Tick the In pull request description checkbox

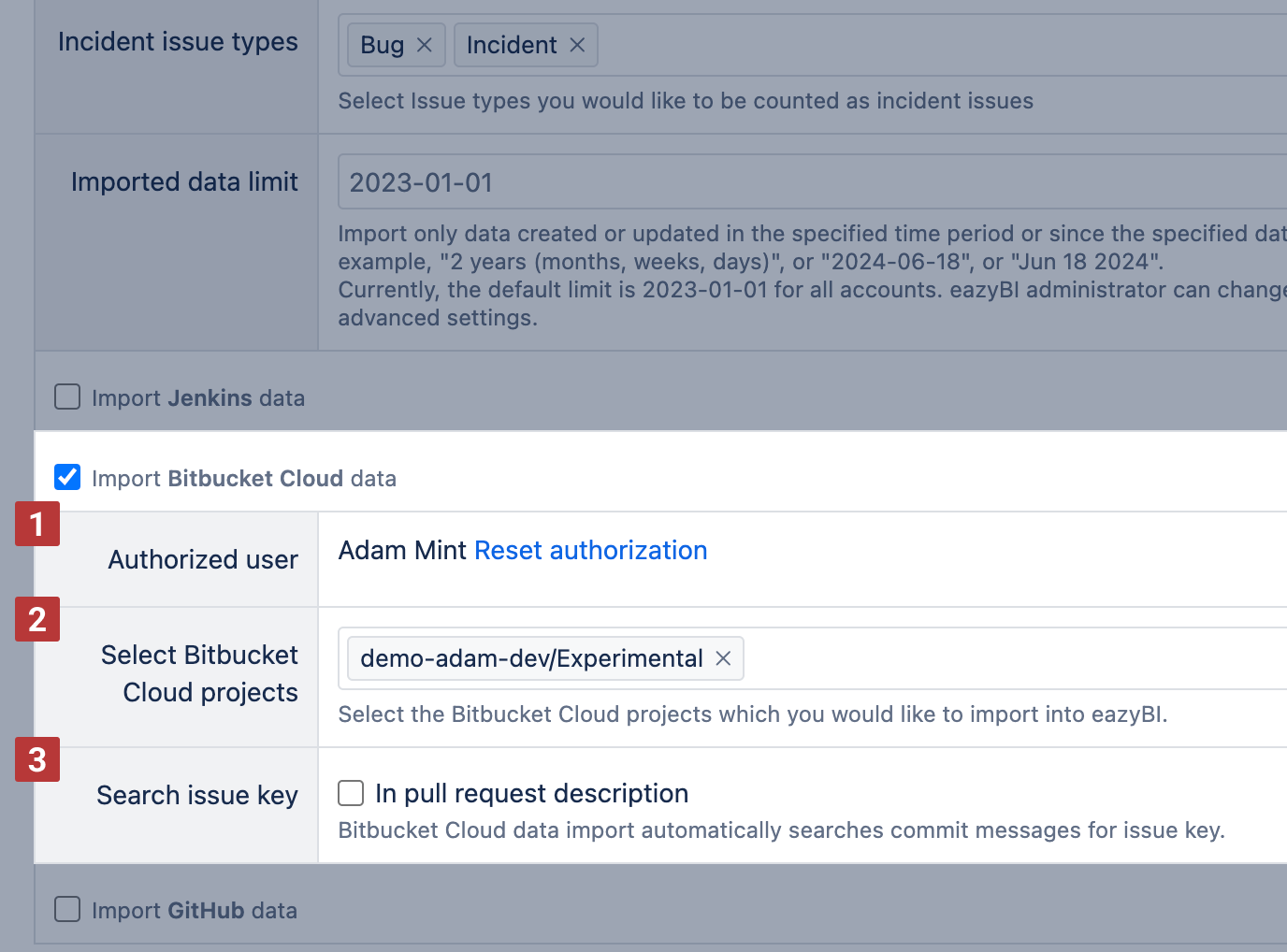click(x=351, y=793)
